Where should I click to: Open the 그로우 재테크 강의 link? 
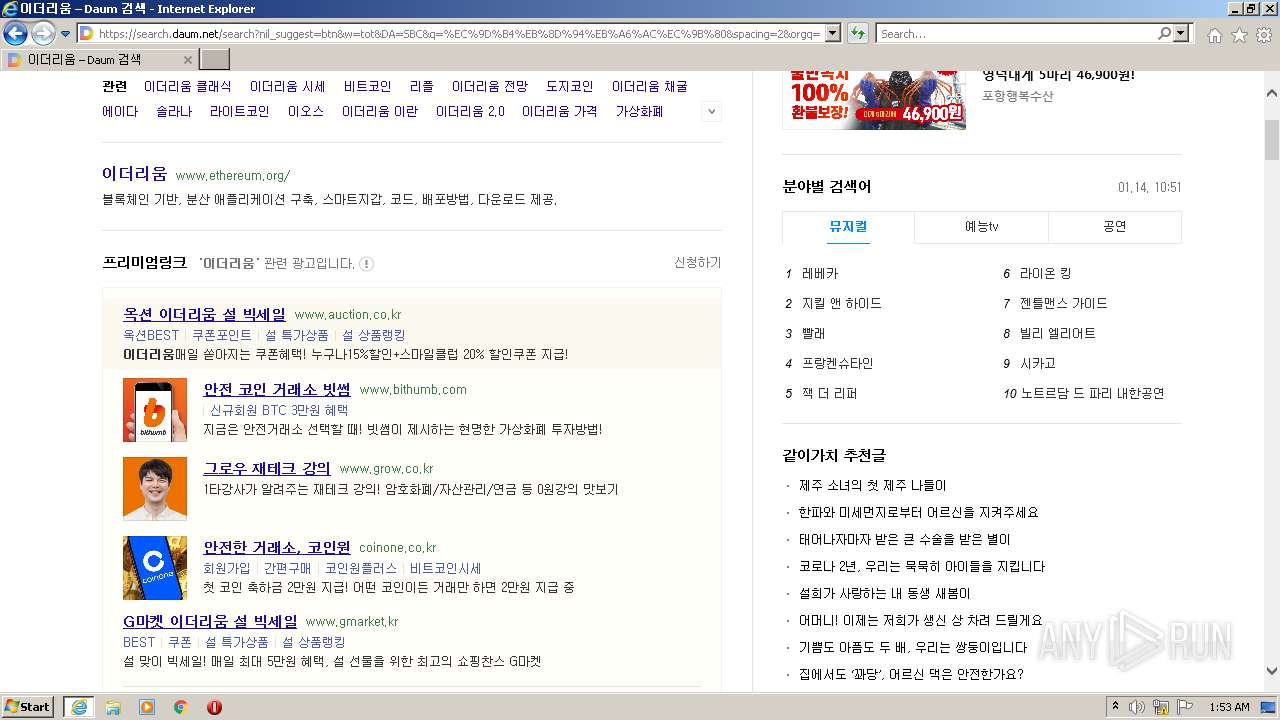[x=267, y=468]
